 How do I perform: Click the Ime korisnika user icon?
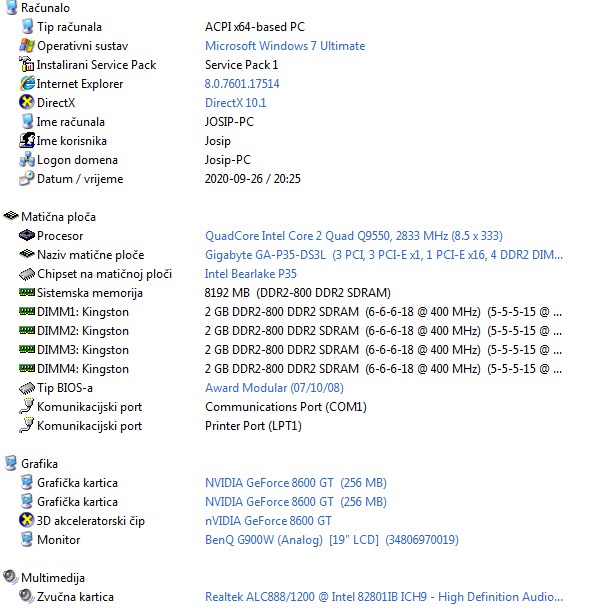coord(27,140)
